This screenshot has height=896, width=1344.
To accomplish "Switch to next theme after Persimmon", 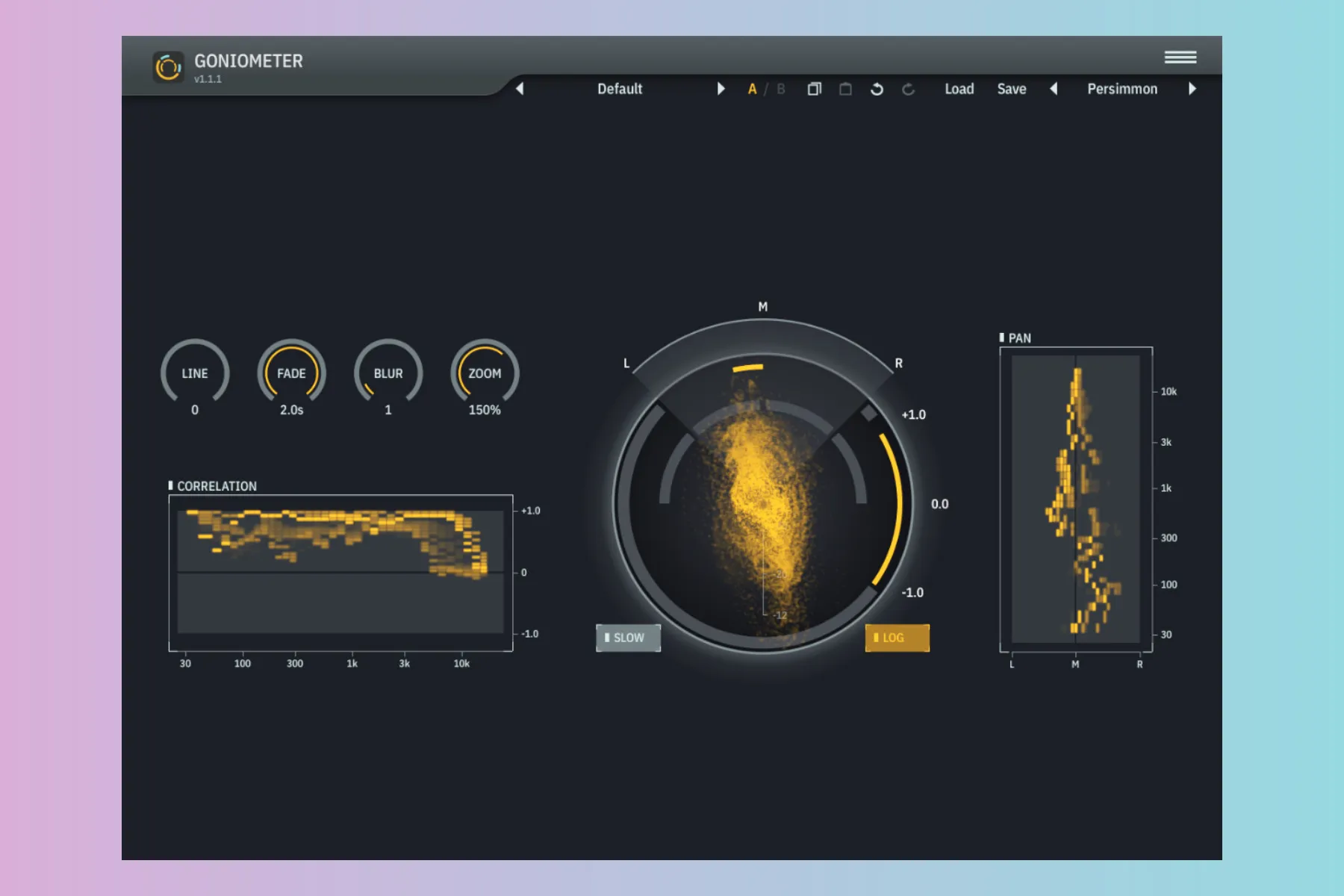I will 1192,89.
